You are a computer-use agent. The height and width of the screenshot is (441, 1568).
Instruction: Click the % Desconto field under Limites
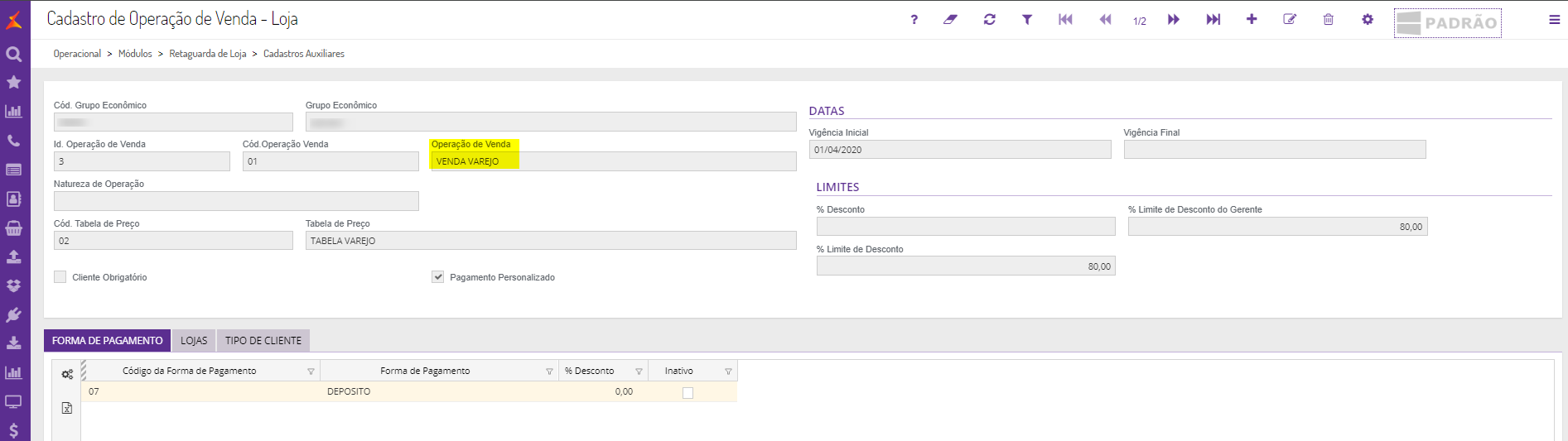(966, 227)
